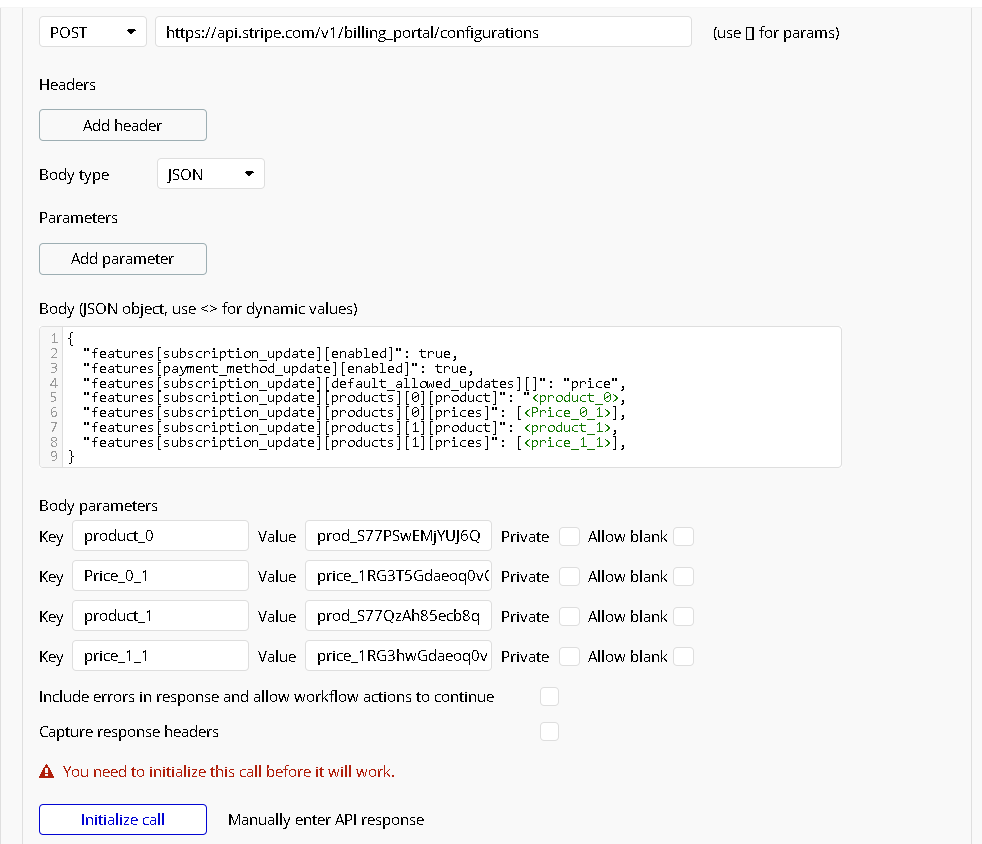This screenshot has height=844, width=982.
Task: Click Manually enter API response link
Action: point(326,820)
